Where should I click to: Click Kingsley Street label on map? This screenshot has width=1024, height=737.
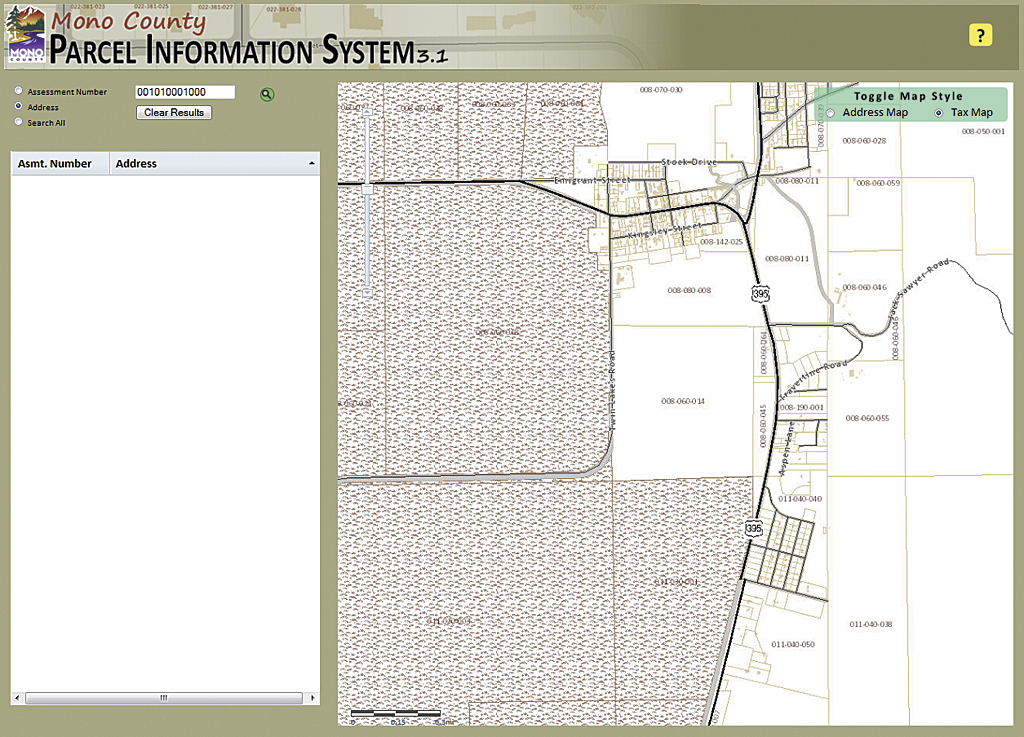tap(664, 230)
